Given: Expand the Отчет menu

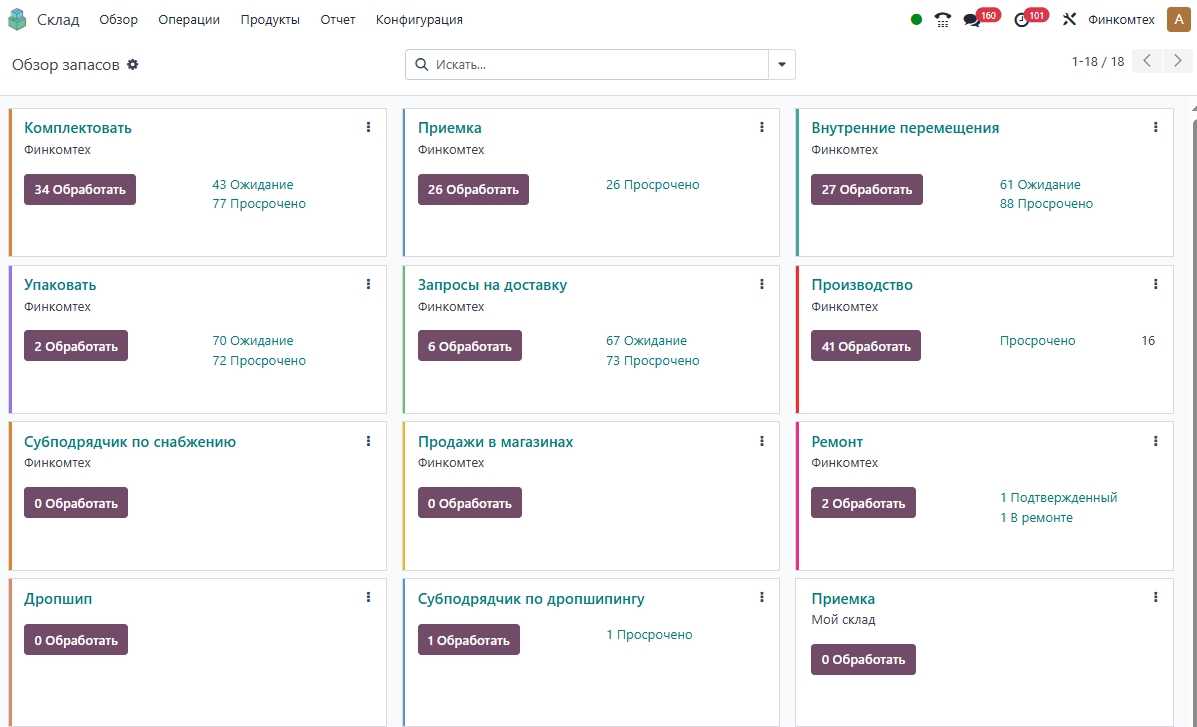Looking at the screenshot, I should tap(338, 20).
